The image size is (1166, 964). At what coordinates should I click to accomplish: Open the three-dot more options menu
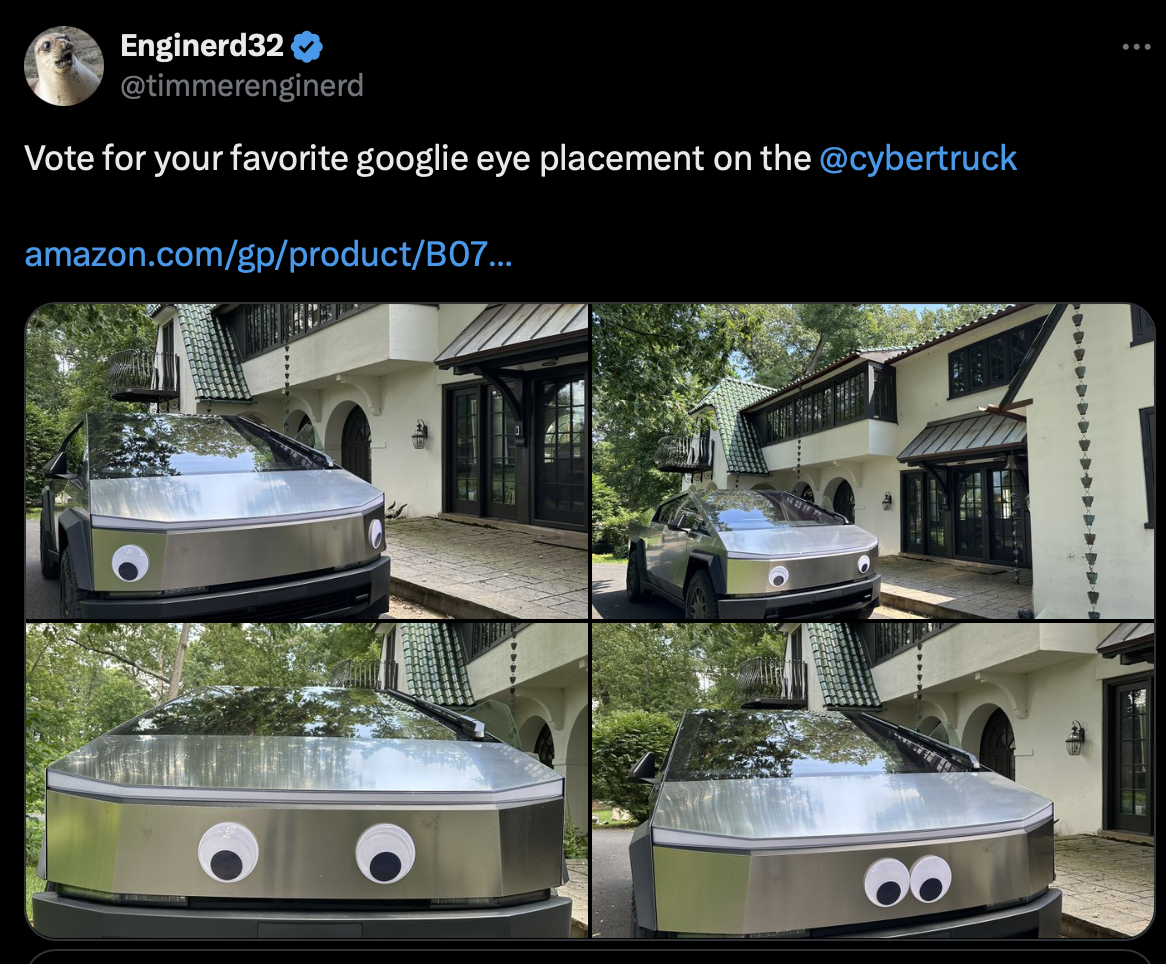click(x=1136, y=47)
